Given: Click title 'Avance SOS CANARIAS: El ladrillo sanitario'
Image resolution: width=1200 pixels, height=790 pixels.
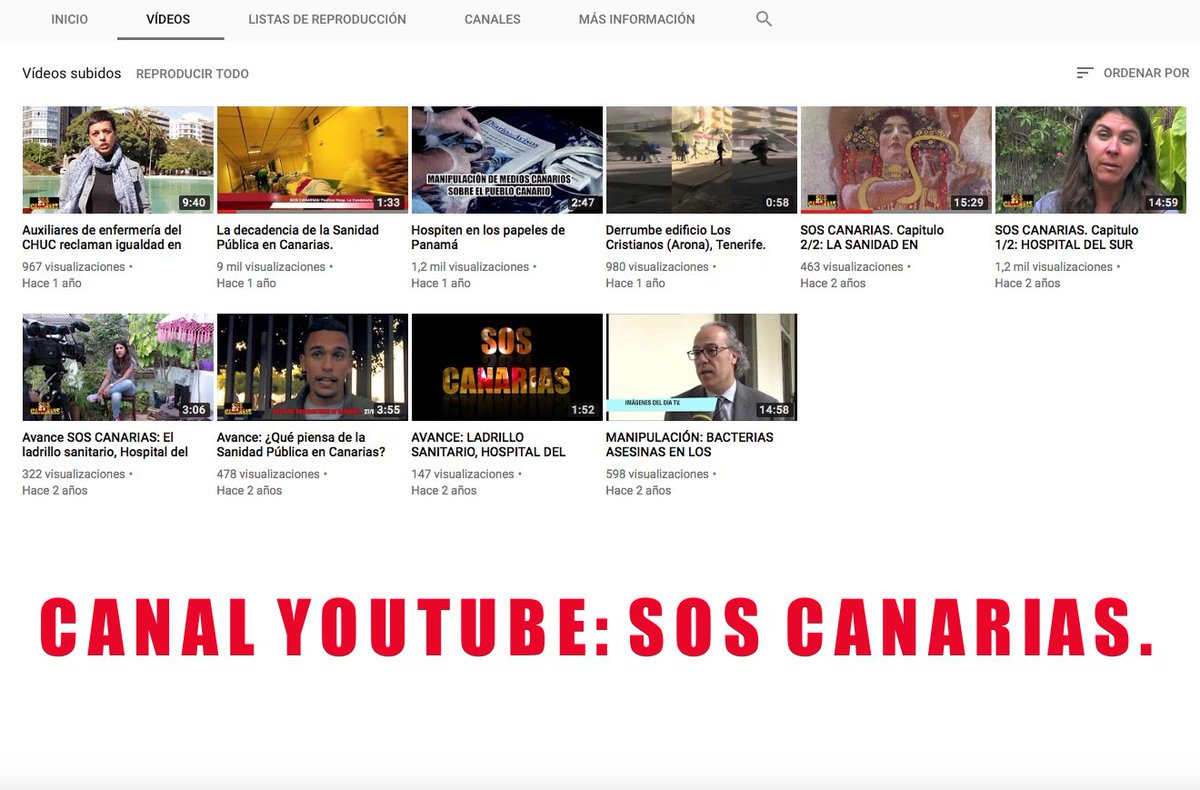Looking at the screenshot, I should [105, 445].
